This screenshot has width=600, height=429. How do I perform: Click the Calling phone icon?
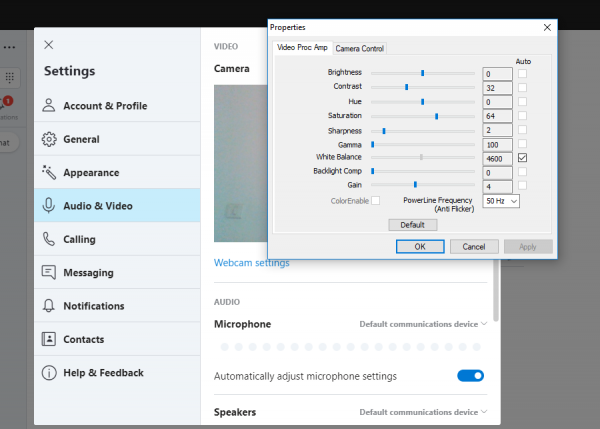(x=49, y=239)
